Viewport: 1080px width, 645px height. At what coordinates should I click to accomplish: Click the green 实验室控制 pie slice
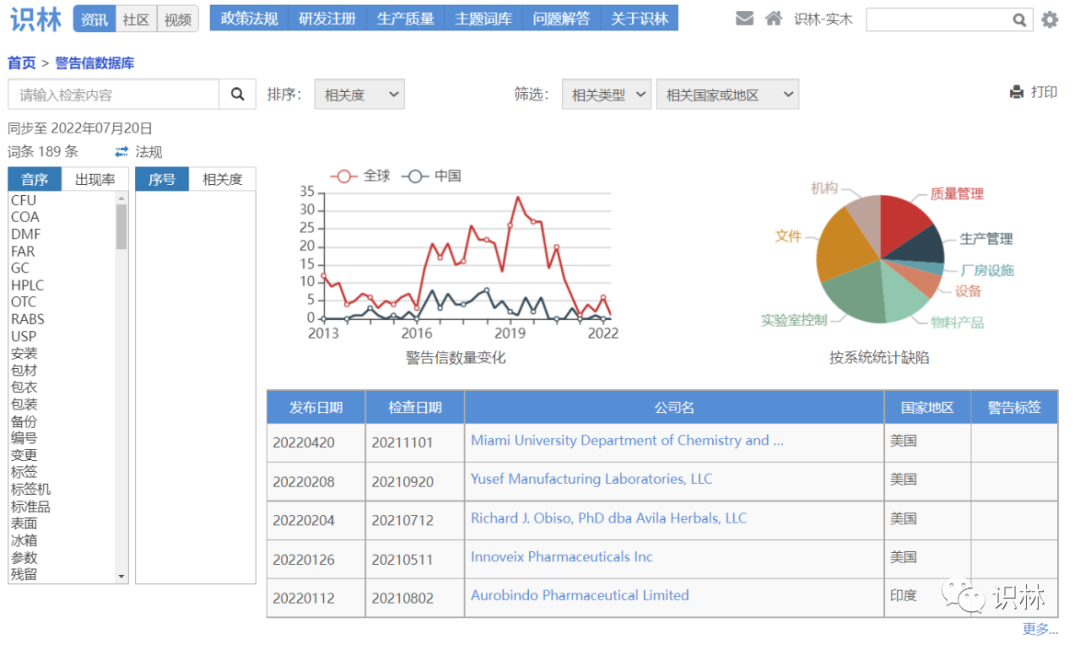click(x=854, y=293)
